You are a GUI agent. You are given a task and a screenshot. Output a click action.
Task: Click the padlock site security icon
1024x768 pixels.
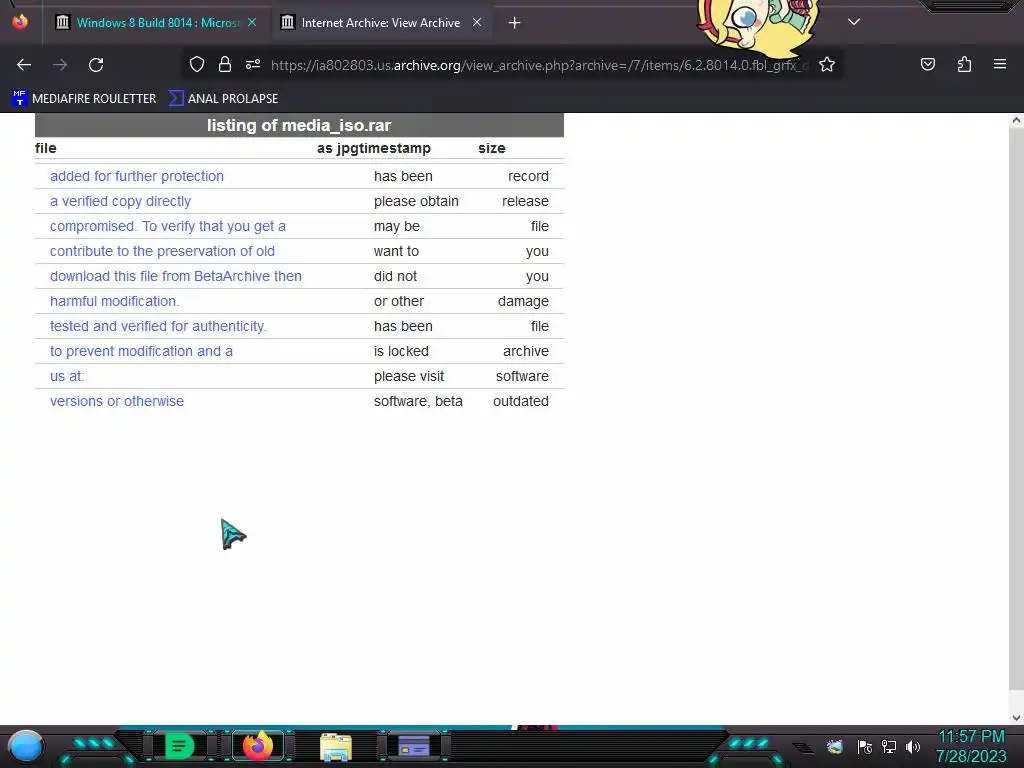click(225, 65)
